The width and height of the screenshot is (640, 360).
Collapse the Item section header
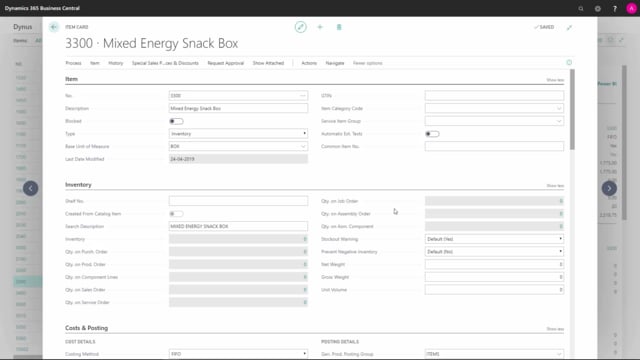[x=71, y=79]
